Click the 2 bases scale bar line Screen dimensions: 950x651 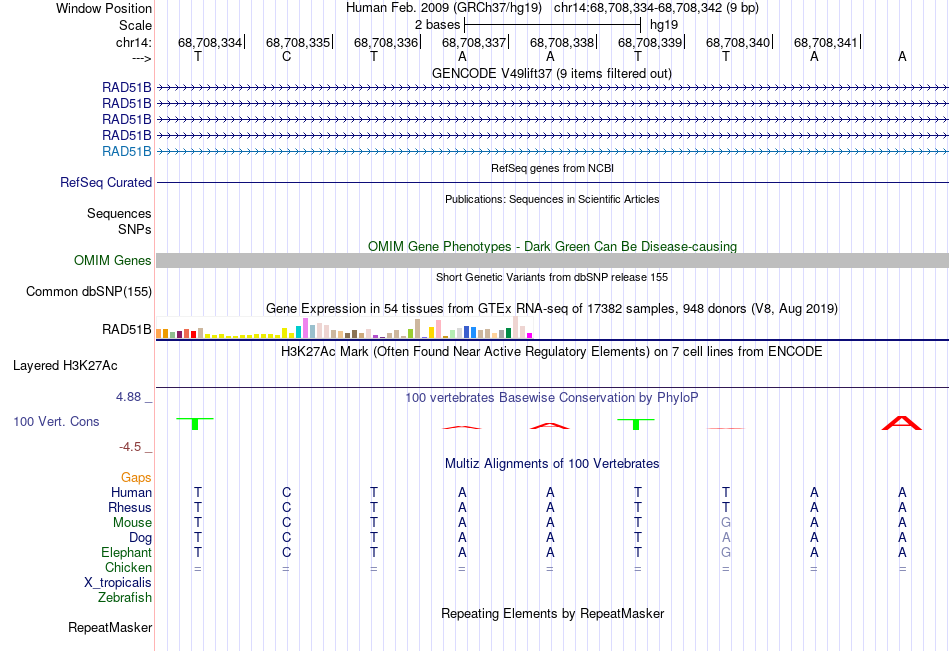tap(553, 25)
